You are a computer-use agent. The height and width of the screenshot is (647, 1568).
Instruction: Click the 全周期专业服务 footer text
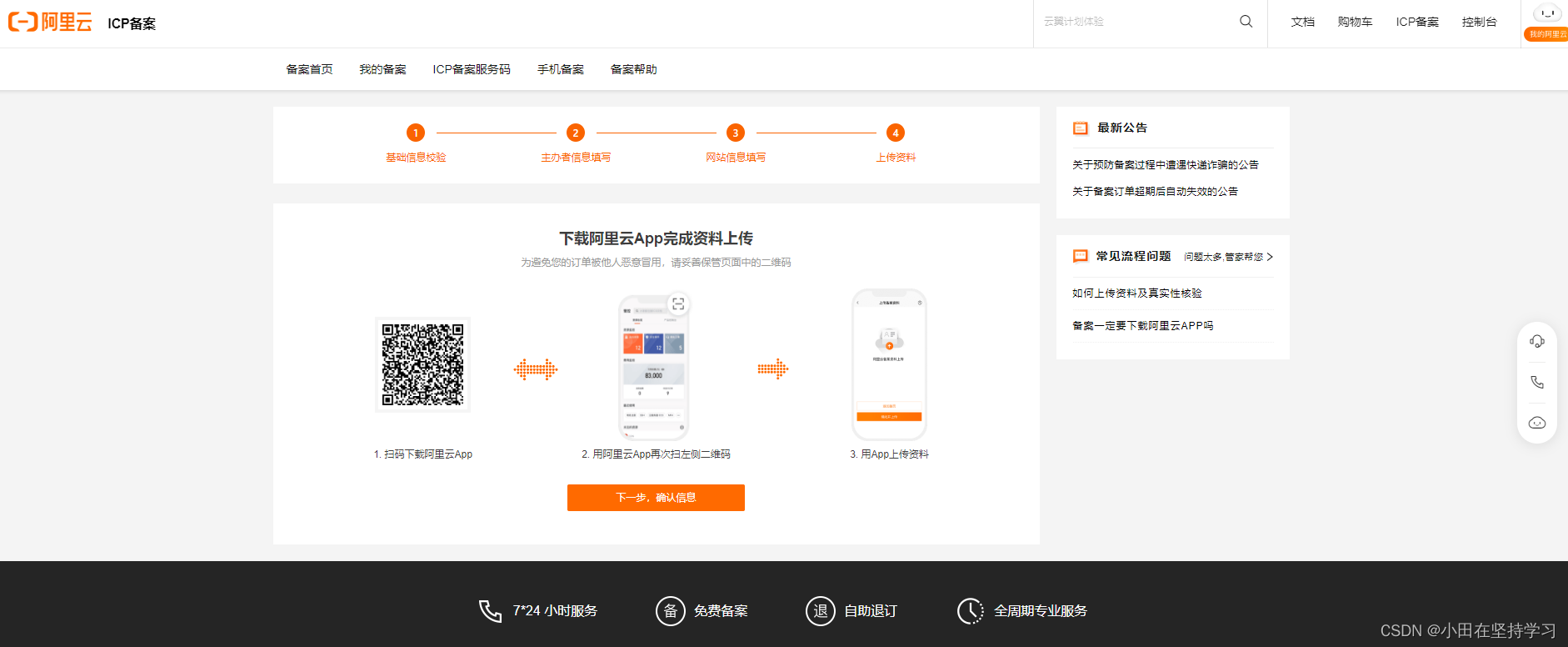tap(1041, 611)
